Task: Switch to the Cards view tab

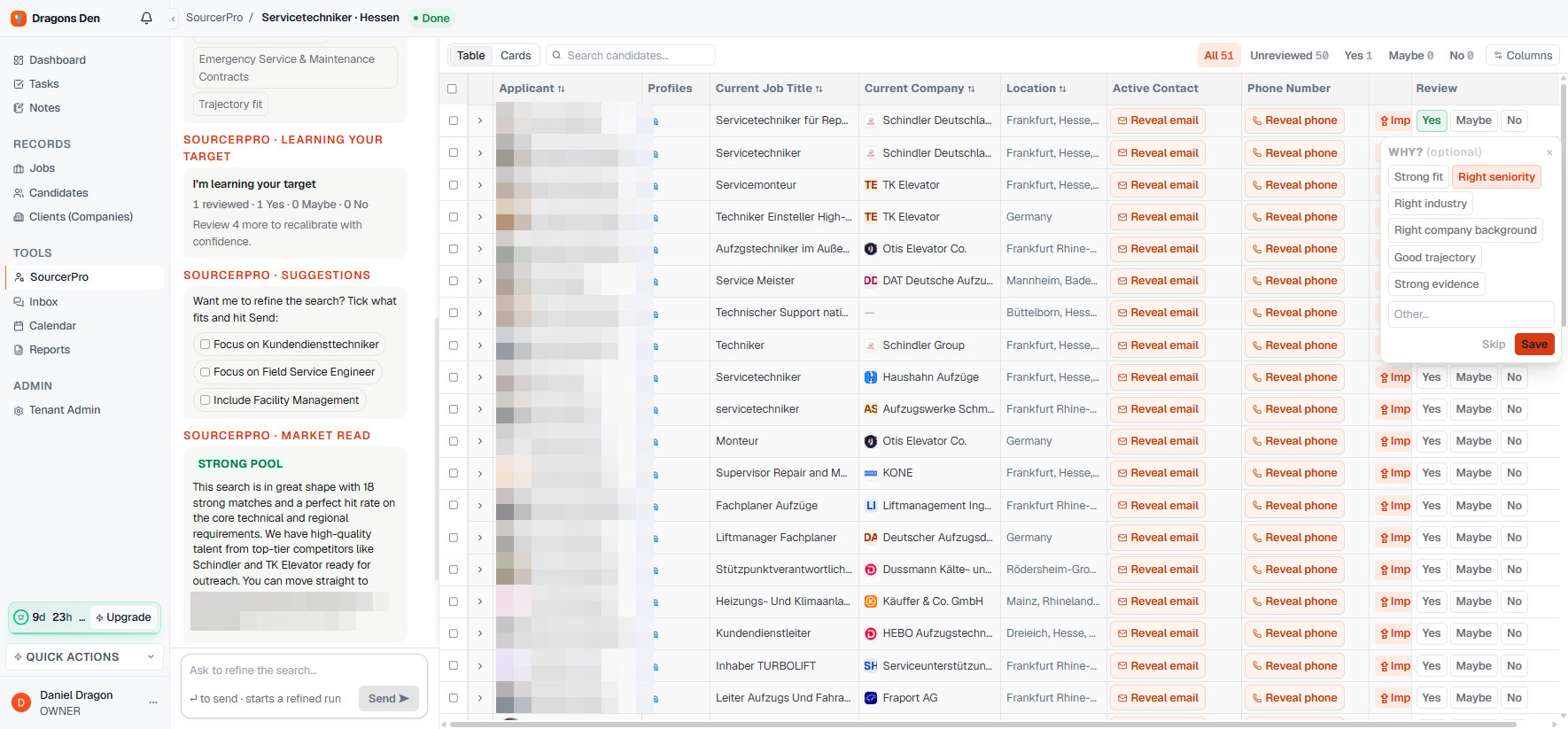Action: pyautogui.click(x=516, y=56)
